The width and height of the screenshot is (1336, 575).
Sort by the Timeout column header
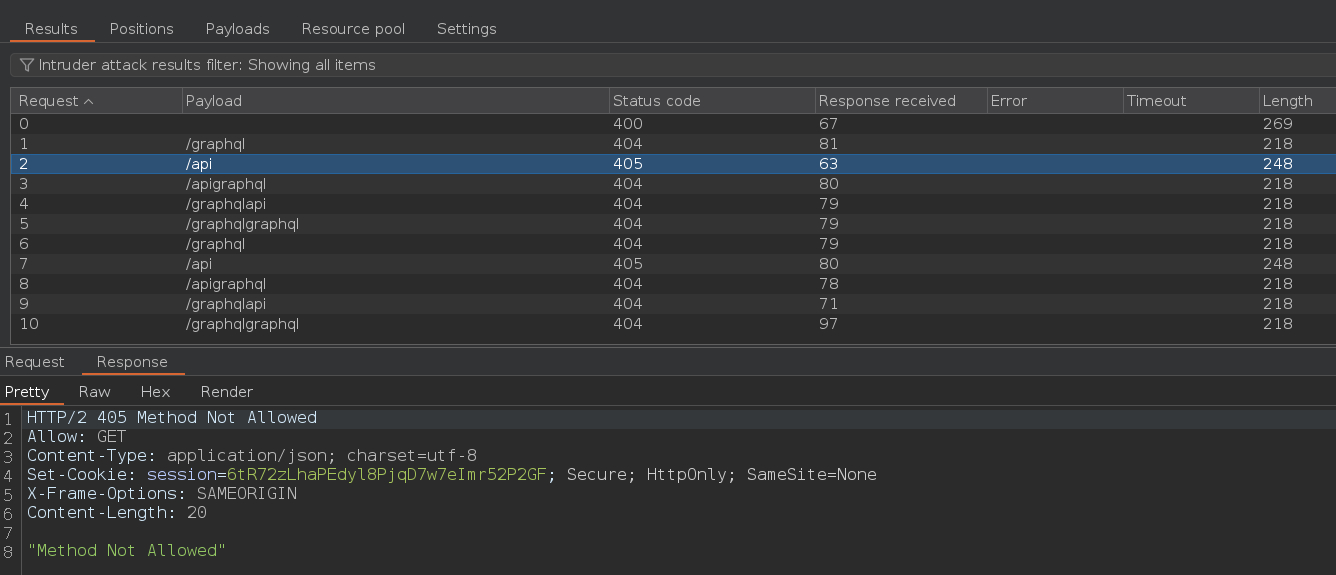[x=1191, y=101]
